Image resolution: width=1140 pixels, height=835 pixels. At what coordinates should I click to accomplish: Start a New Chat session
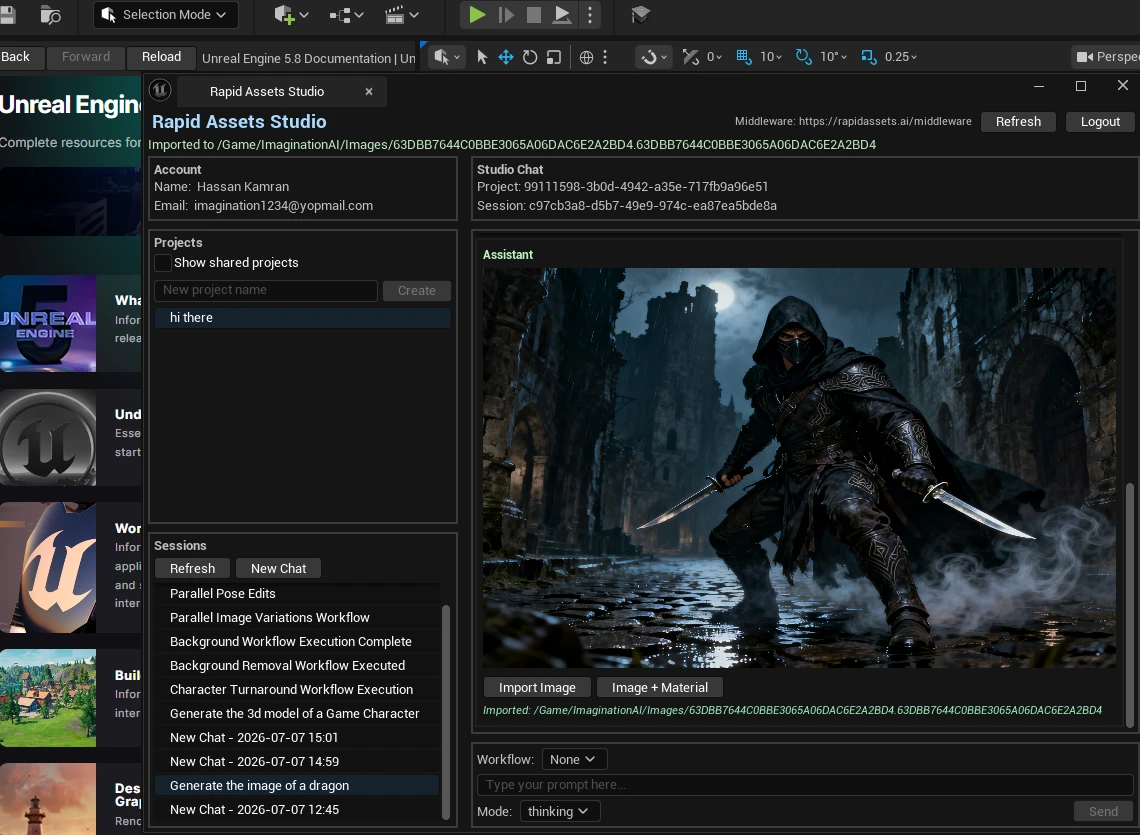coord(278,568)
